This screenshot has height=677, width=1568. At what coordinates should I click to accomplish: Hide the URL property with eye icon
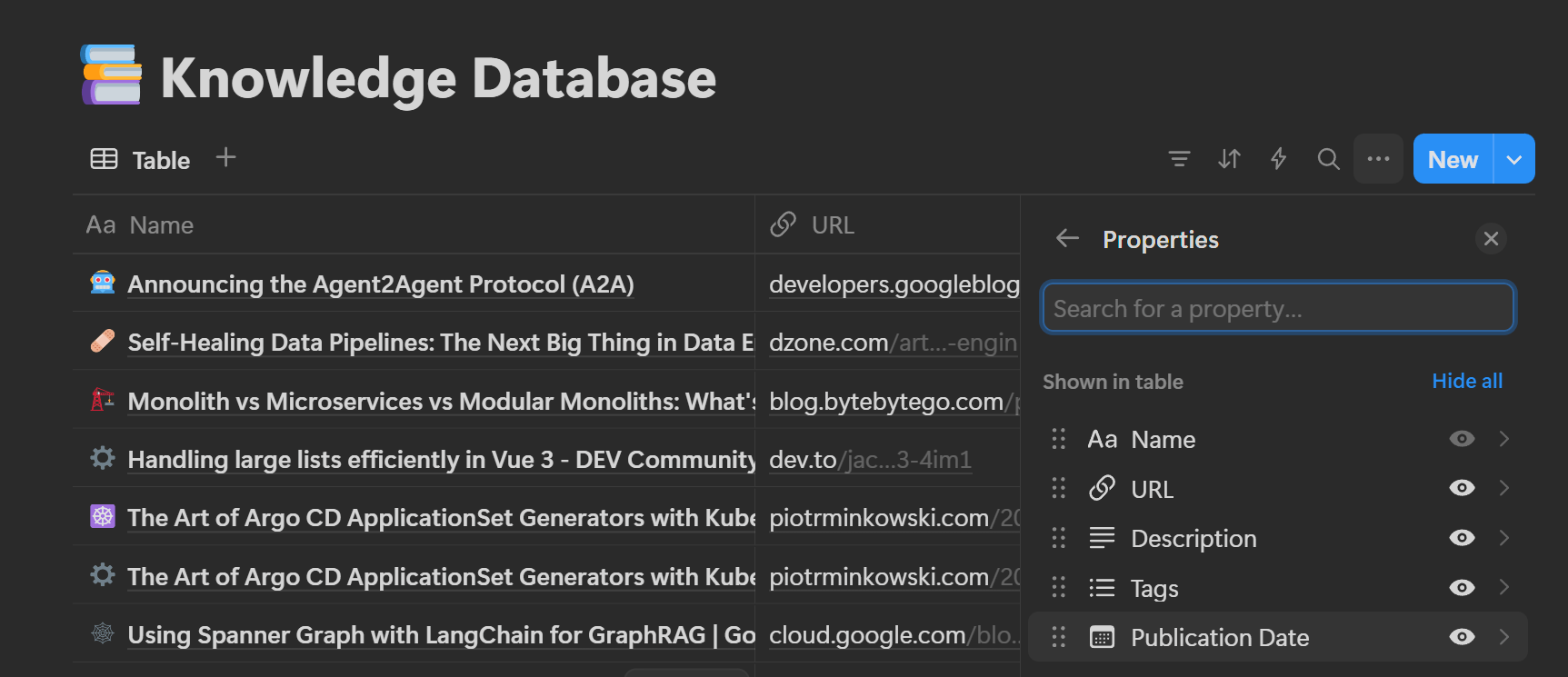(x=1461, y=488)
